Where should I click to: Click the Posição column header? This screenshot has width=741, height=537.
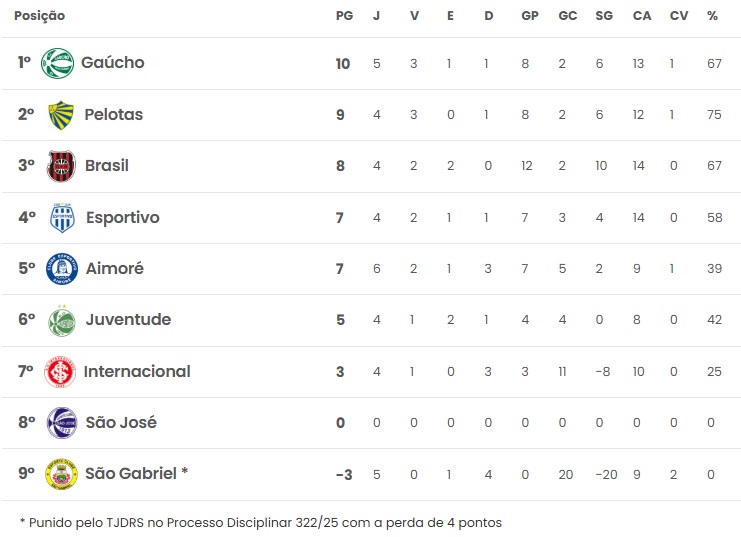point(40,16)
